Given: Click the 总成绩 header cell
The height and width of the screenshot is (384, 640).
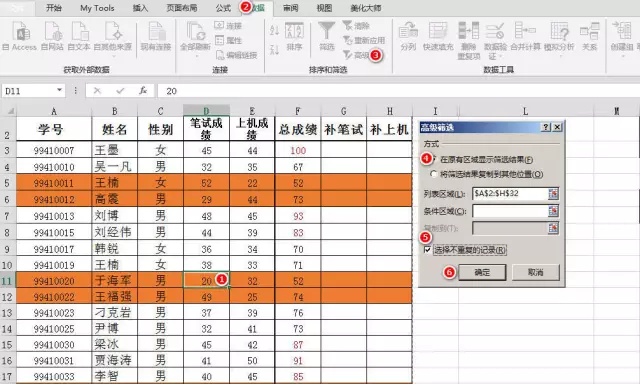Looking at the screenshot, I should point(298,129).
